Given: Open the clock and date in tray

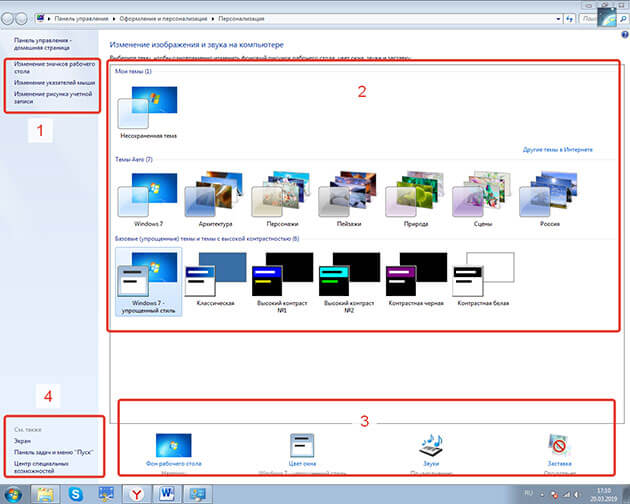Looking at the screenshot, I should pos(603,495).
